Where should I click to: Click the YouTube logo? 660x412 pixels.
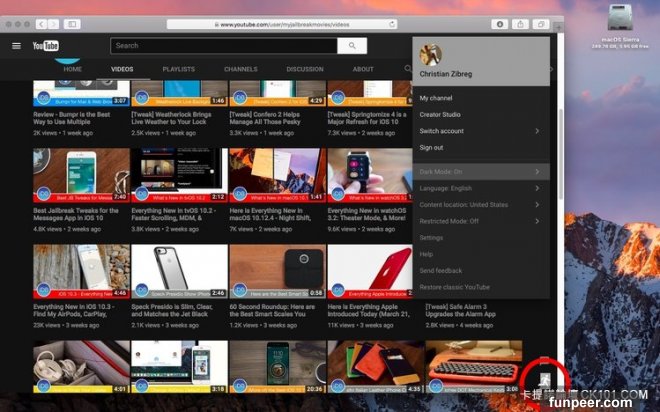45,46
